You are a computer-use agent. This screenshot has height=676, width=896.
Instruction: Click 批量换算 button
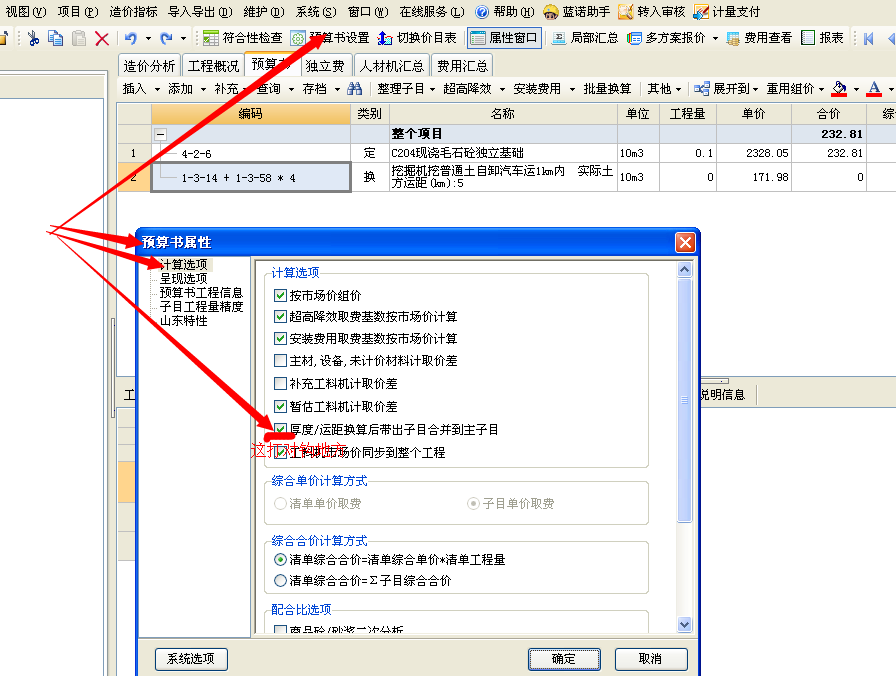607,89
